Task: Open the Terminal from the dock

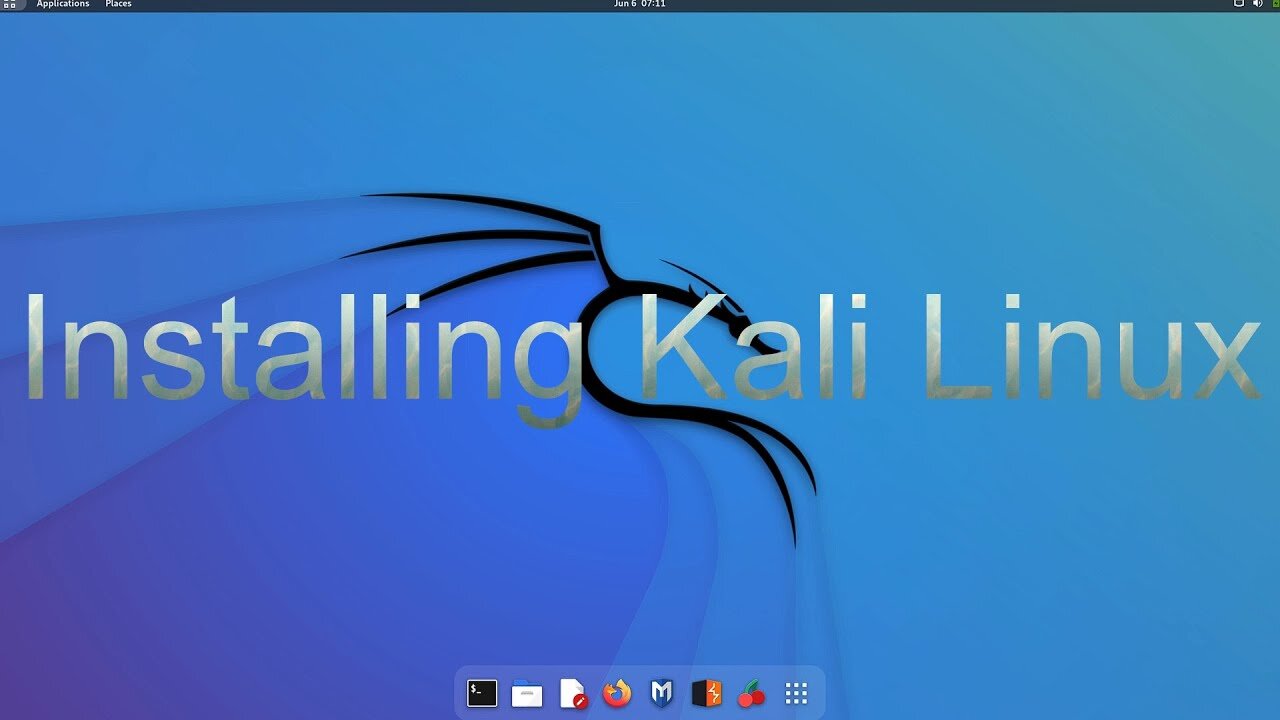Action: tap(482, 693)
